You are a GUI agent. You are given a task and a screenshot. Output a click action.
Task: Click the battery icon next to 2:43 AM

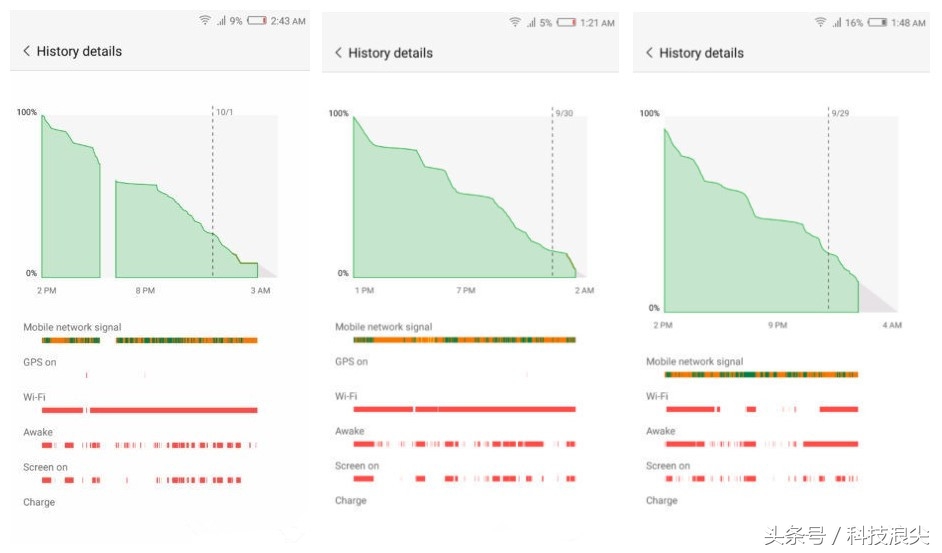[x=257, y=20]
